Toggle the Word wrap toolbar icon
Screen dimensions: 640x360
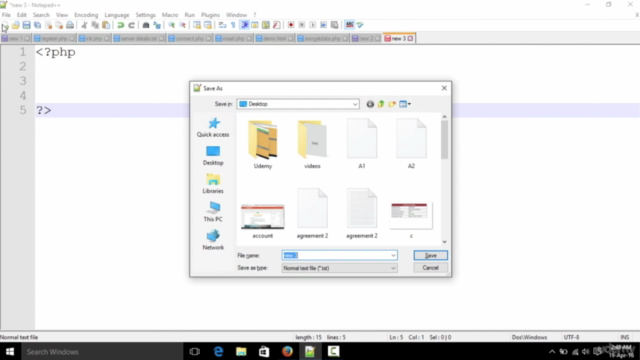click(222, 25)
